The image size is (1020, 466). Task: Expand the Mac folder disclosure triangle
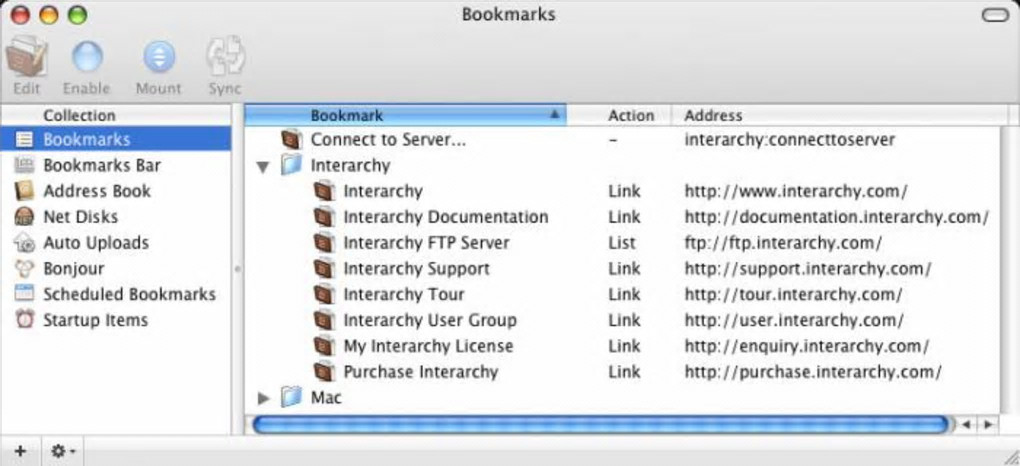263,398
